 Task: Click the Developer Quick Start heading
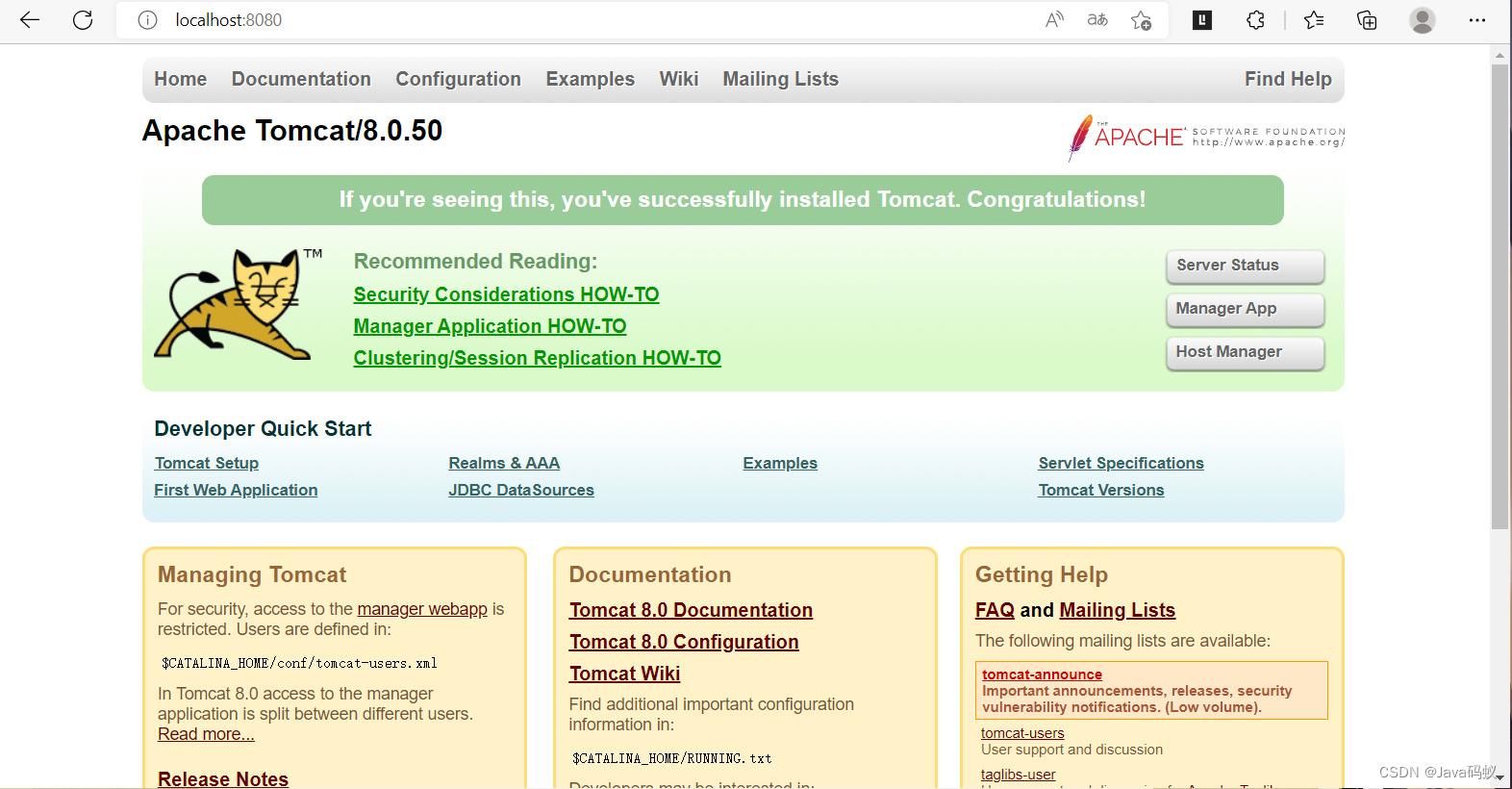pos(263,429)
